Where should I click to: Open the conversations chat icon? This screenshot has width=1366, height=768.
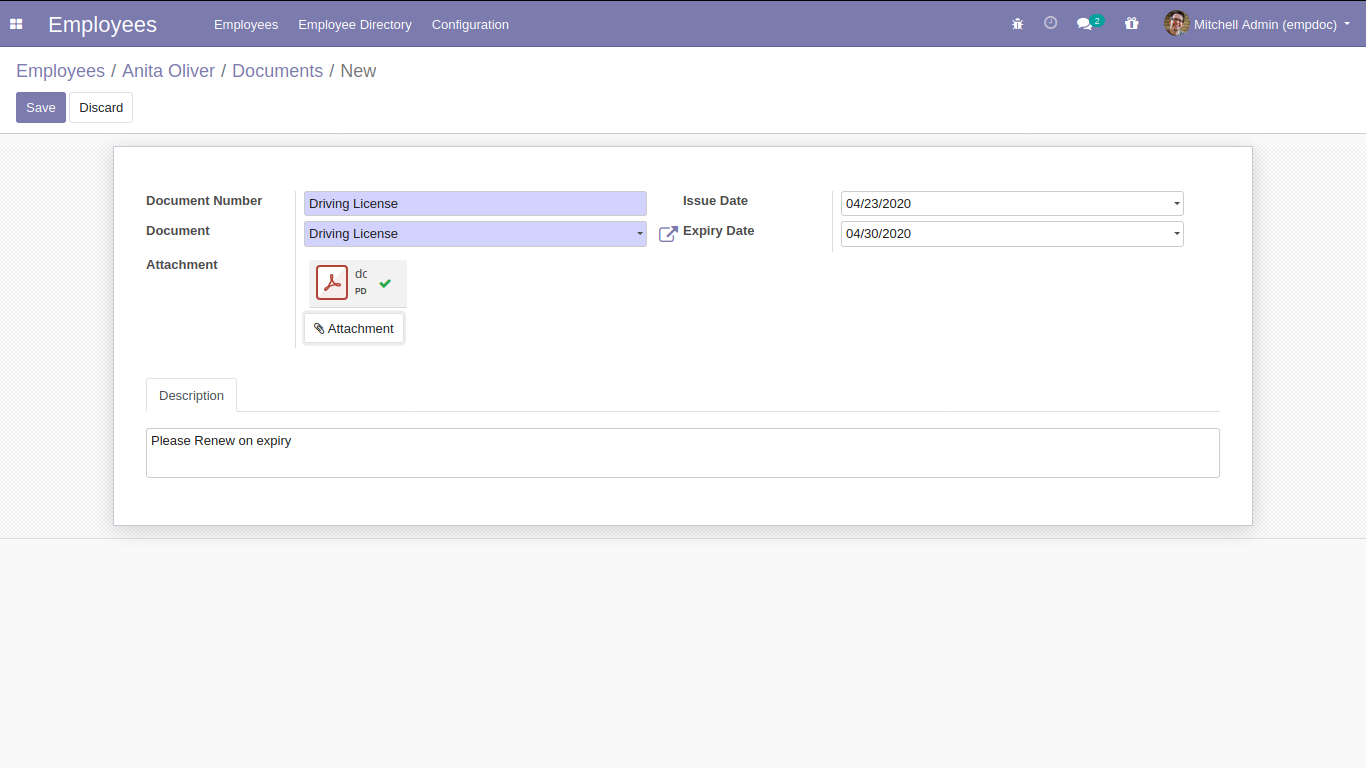pos(1084,24)
